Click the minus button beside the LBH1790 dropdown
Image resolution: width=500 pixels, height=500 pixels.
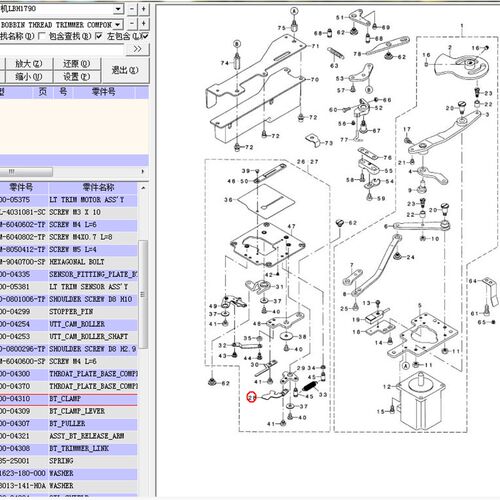pos(132,9)
